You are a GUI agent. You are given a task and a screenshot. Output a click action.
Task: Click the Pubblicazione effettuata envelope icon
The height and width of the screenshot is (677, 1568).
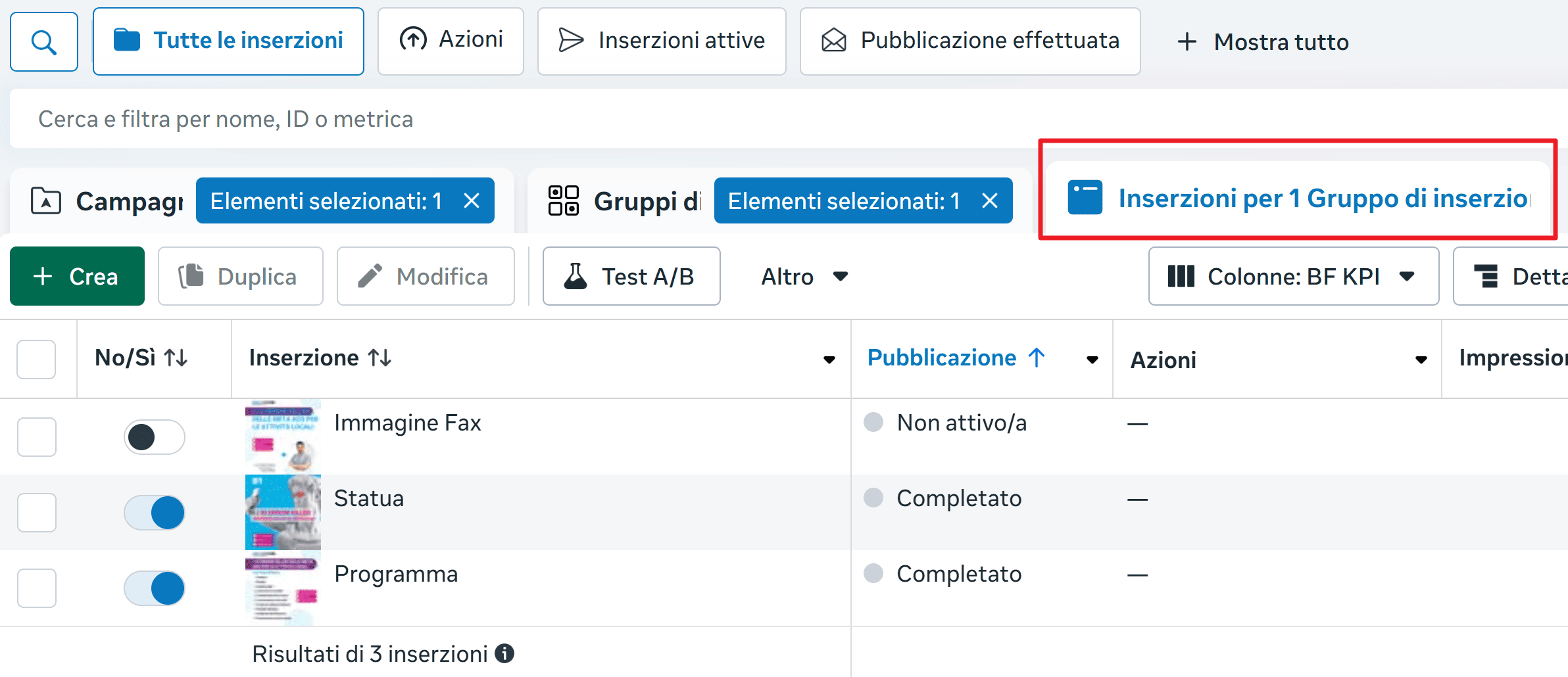pos(833,40)
